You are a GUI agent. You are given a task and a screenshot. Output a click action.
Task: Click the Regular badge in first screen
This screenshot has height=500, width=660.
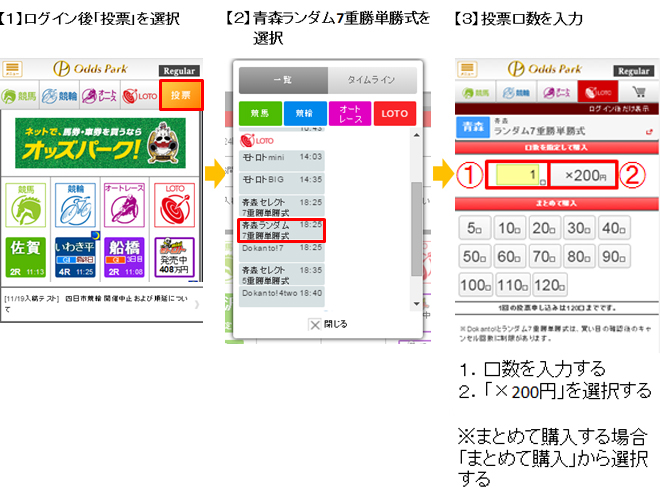(179, 71)
